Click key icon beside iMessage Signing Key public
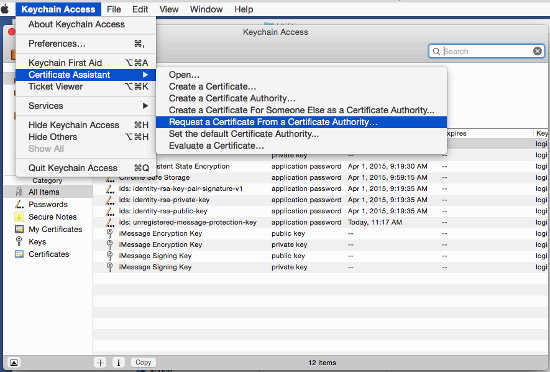This screenshot has height=372, width=550. pos(110,256)
